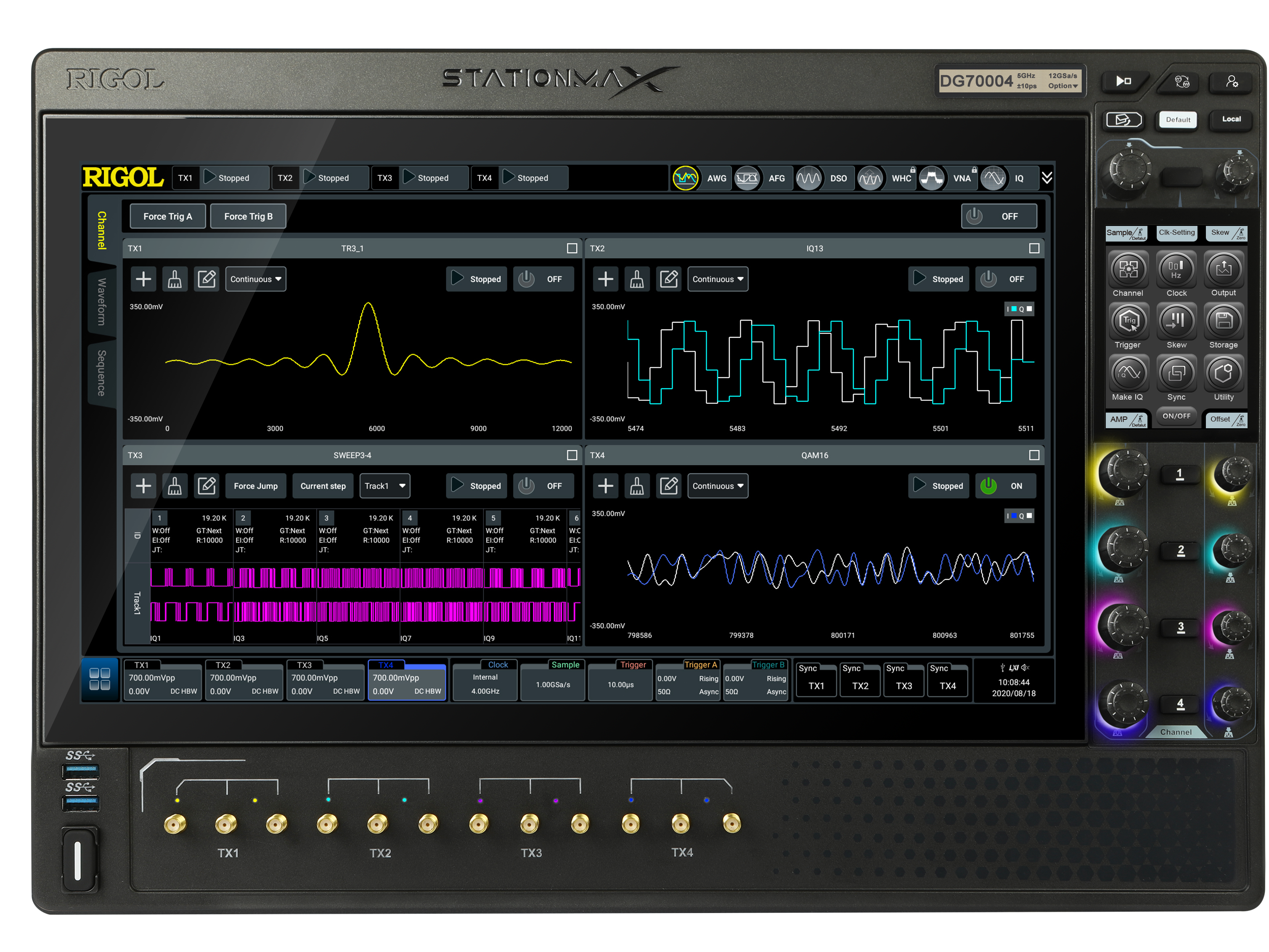Image resolution: width=1269 pixels, height=952 pixels.
Task: Click the clear brush icon in TX4 panel
Action: tap(637, 486)
